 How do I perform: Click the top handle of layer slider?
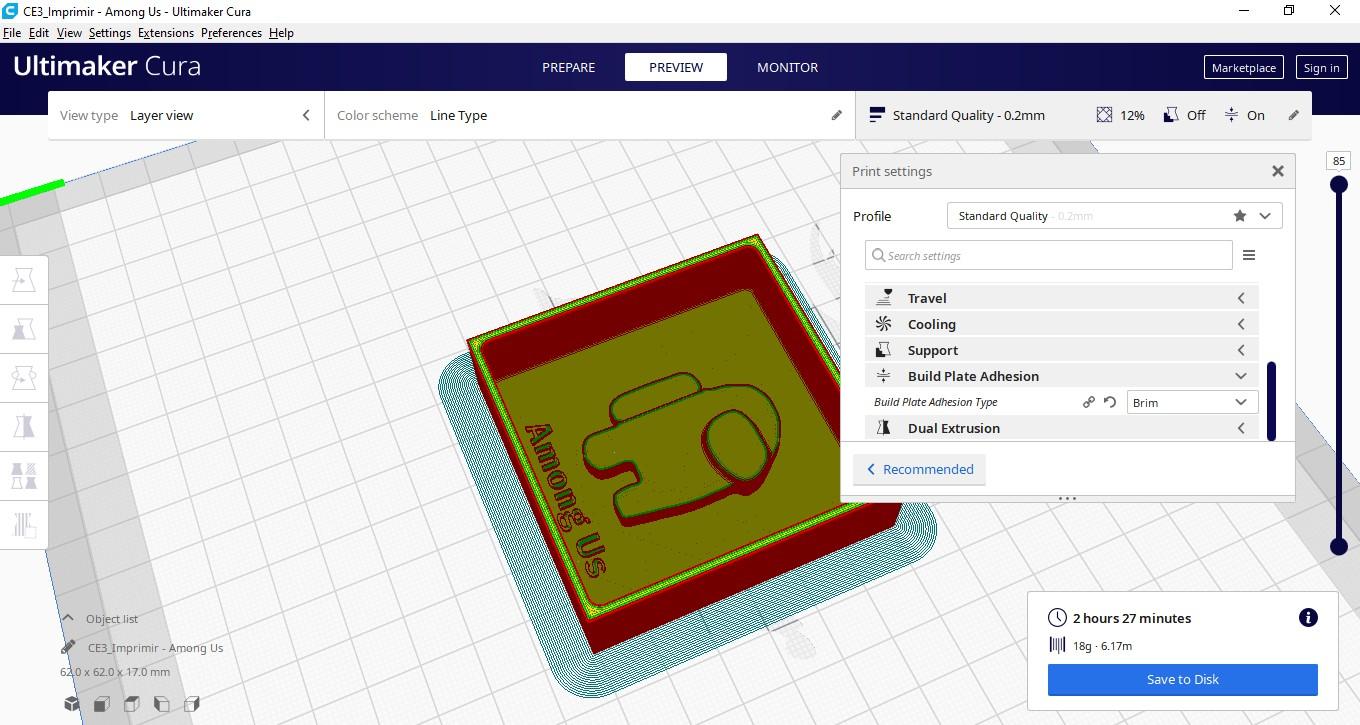click(1338, 184)
